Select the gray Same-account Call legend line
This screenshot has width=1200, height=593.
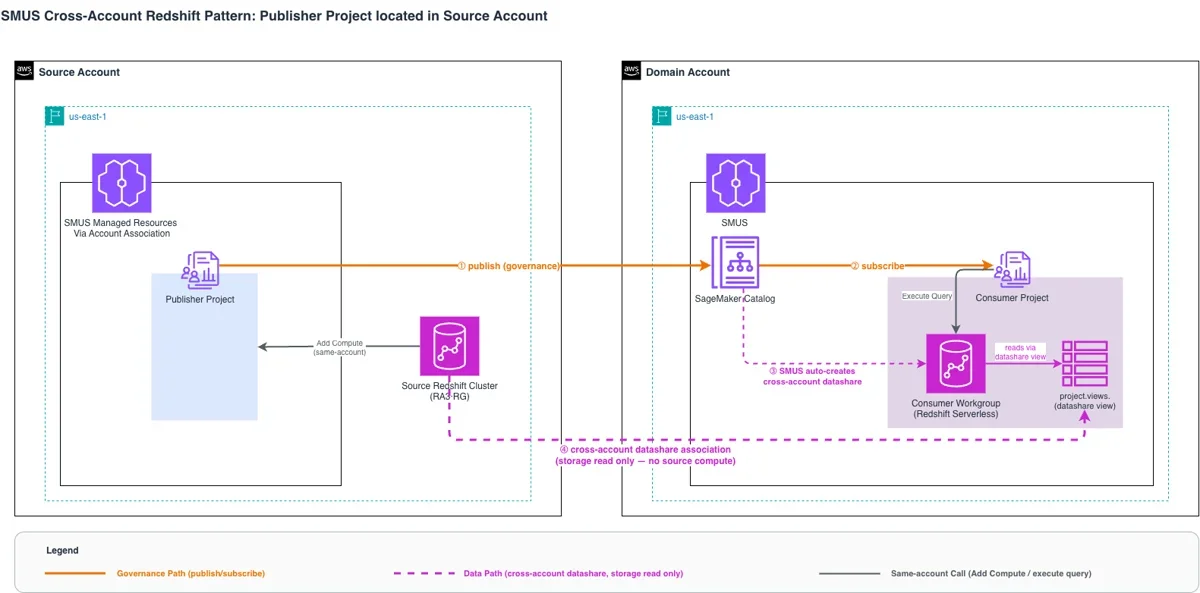coord(848,573)
